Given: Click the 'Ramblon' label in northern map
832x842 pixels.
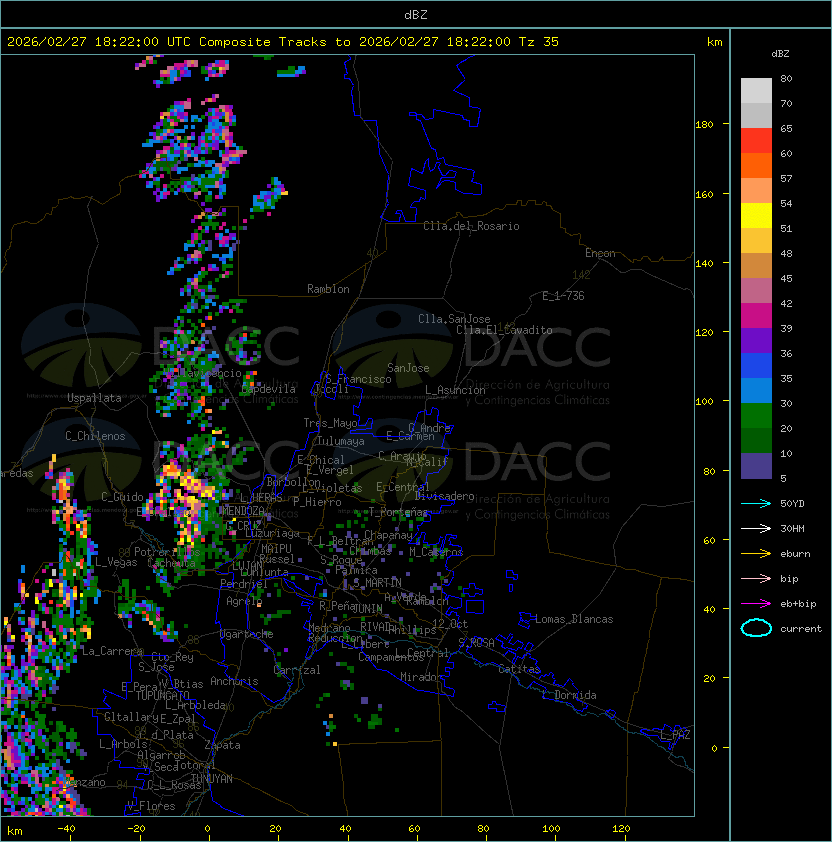Looking at the screenshot, I should 328,289.
